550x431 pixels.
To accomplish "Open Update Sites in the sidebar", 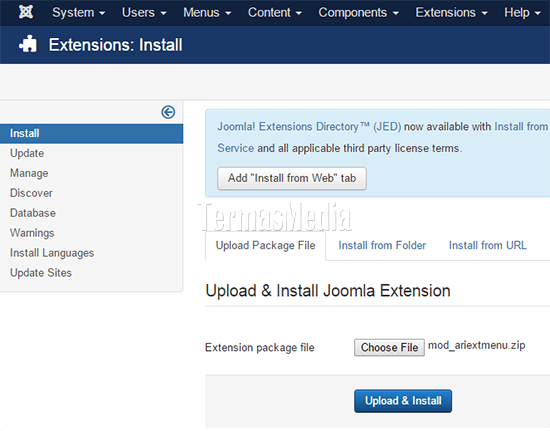I will pos(41,273).
